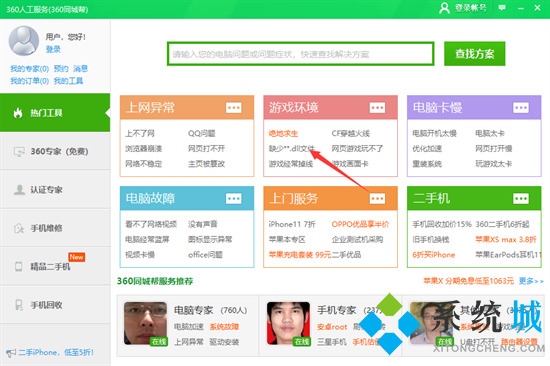This screenshot has width=550, height=366.
Task: Select 主页被篡改 entry
Action: point(207,164)
